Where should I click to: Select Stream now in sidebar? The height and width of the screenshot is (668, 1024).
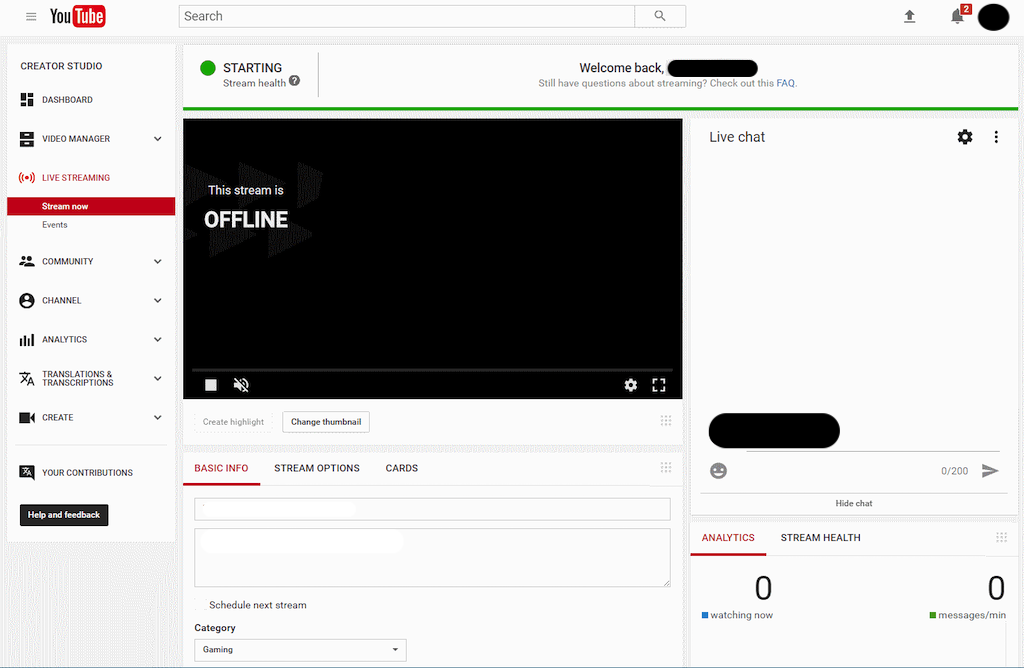tap(91, 206)
